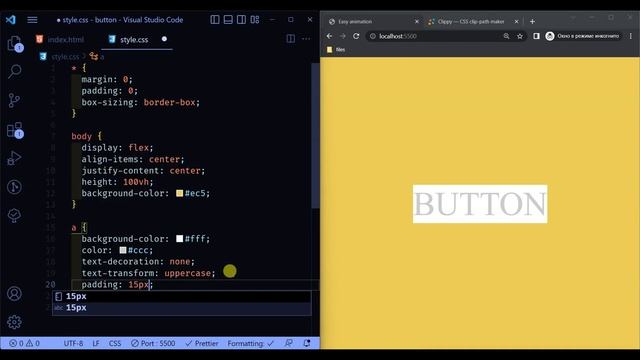This screenshot has width=640, height=360.
Task: Open the VS Code hamburger menu
Action: (32, 20)
